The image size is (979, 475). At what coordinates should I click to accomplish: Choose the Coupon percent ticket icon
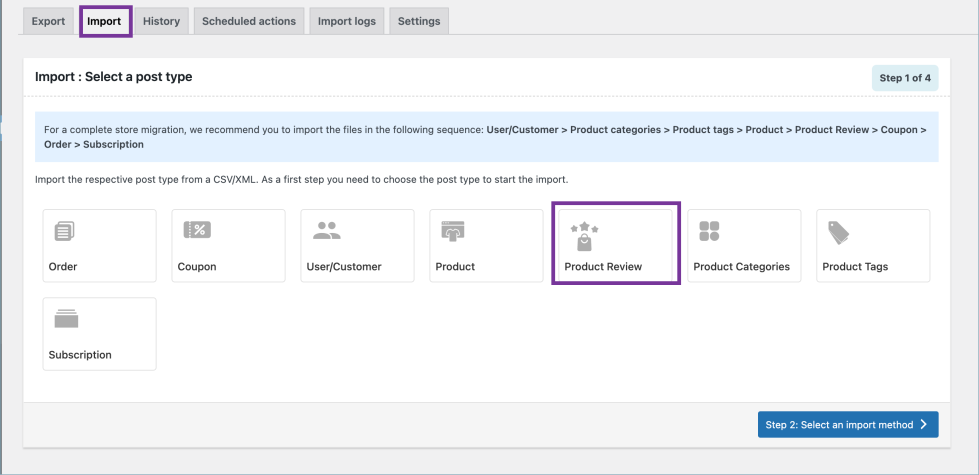pos(197,230)
